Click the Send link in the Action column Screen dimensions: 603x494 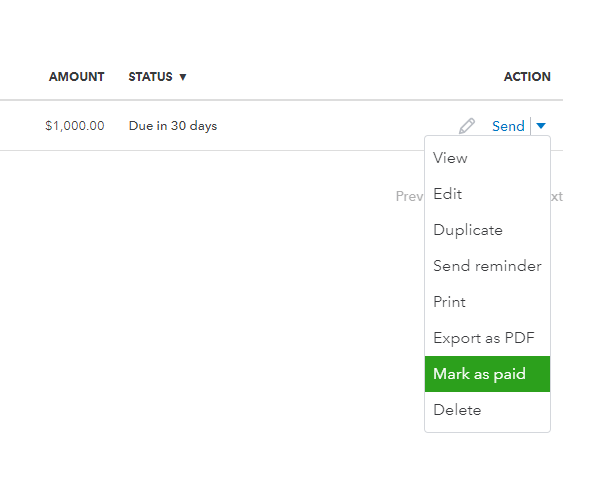click(x=508, y=126)
